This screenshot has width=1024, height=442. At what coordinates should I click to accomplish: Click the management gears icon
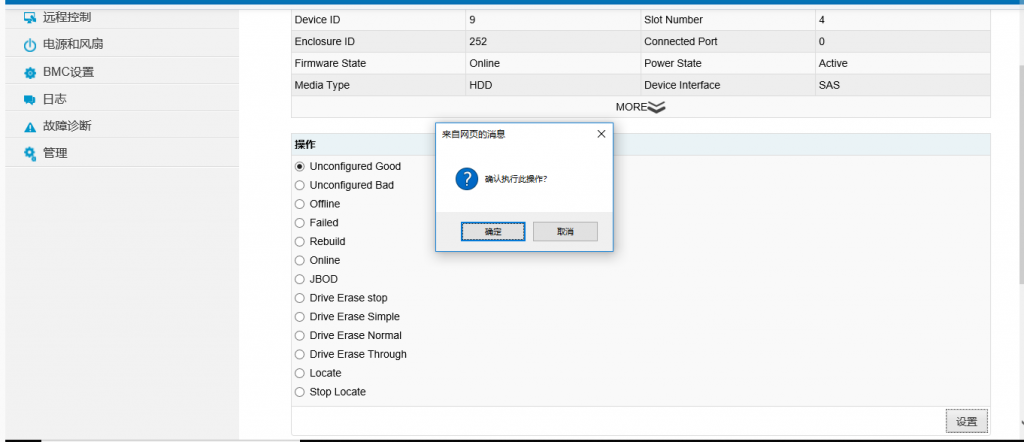30,153
